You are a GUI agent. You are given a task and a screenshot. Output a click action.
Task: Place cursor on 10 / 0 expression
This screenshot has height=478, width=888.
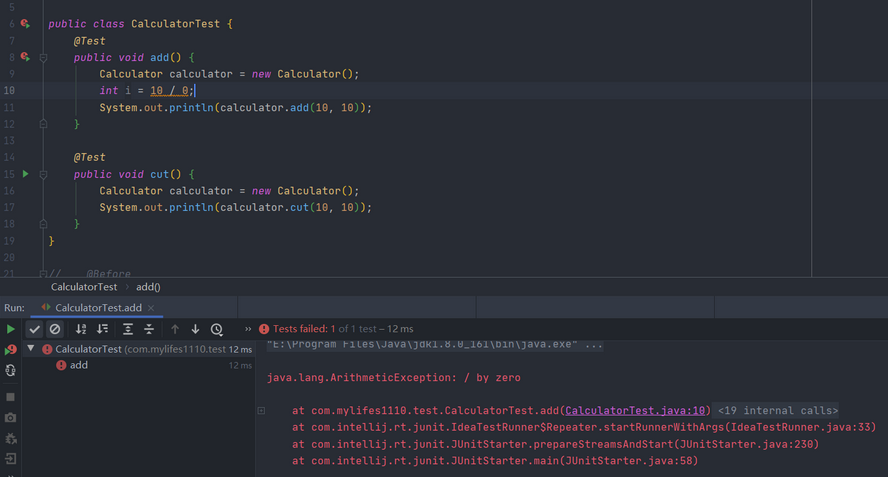[169, 91]
